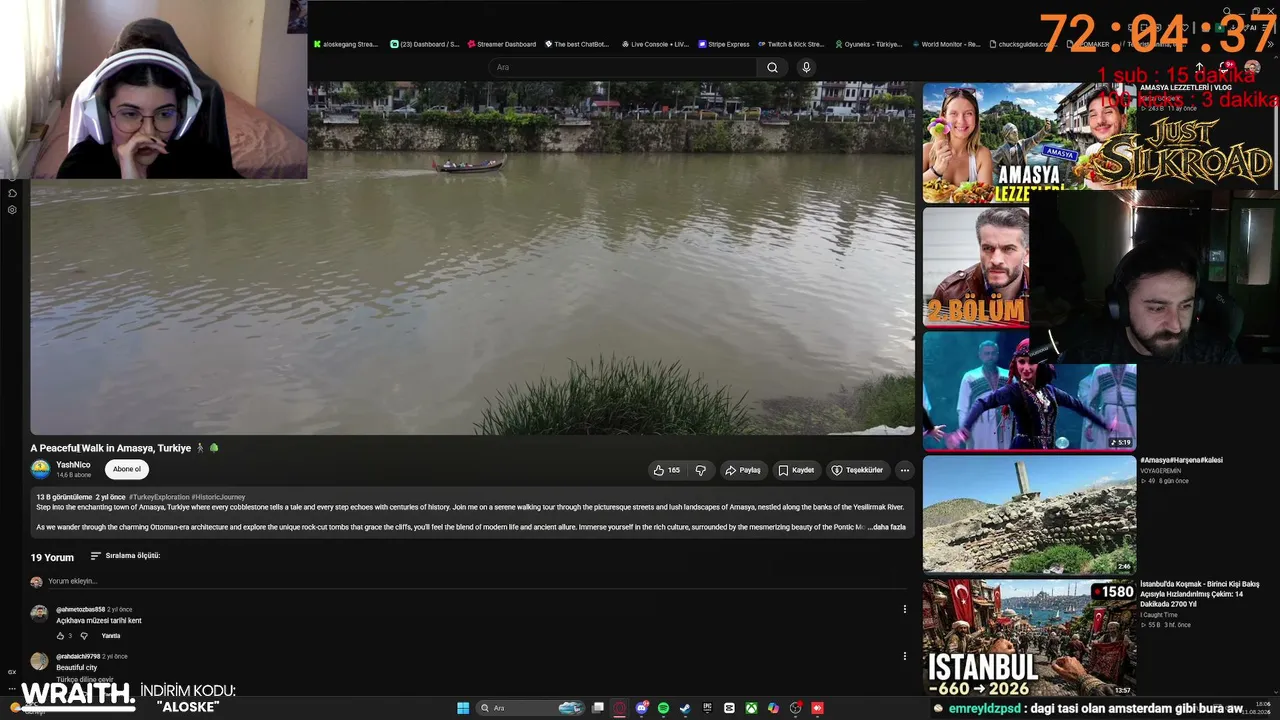Dislike the comment "Açıkhava müzesi tarihi kent"
Image resolution: width=1280 pixels, height=720 pixels.
[84, 636]
